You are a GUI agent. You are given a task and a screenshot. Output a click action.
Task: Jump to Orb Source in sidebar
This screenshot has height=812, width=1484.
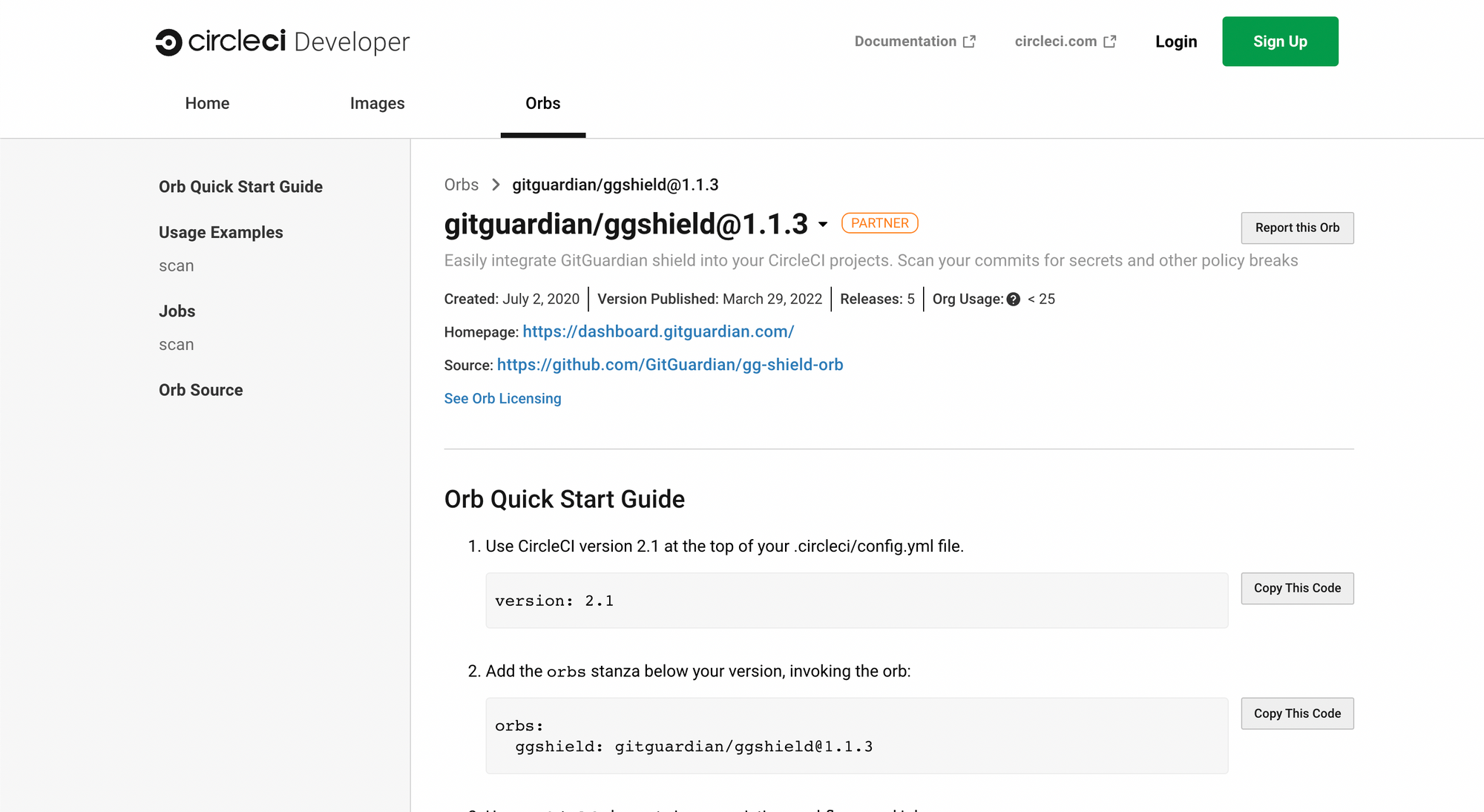tap(200, 390)
